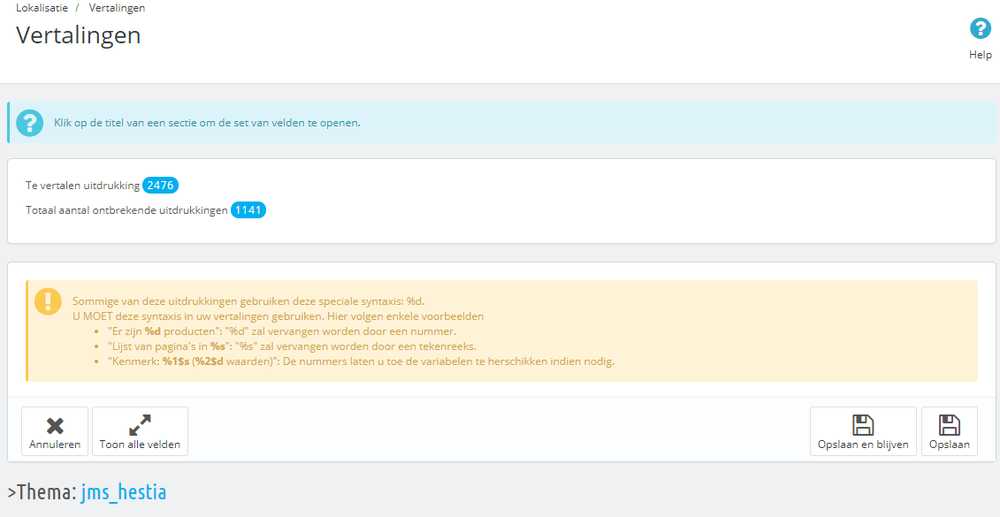Open Vertalingen in the breadcrumb
1000x517 pixels.
[x=117, y=8]
